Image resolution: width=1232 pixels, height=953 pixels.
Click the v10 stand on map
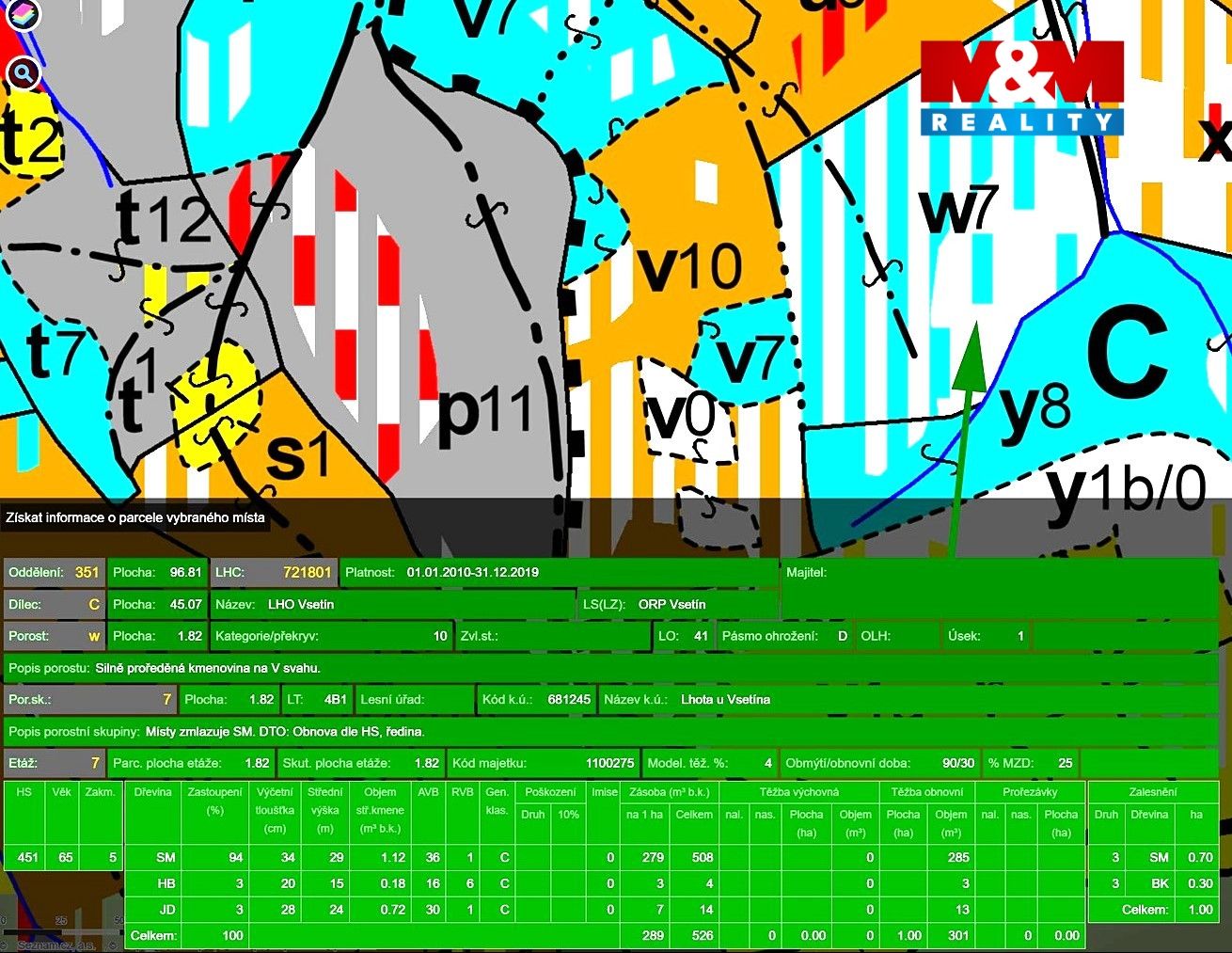(x=689, y=265)
